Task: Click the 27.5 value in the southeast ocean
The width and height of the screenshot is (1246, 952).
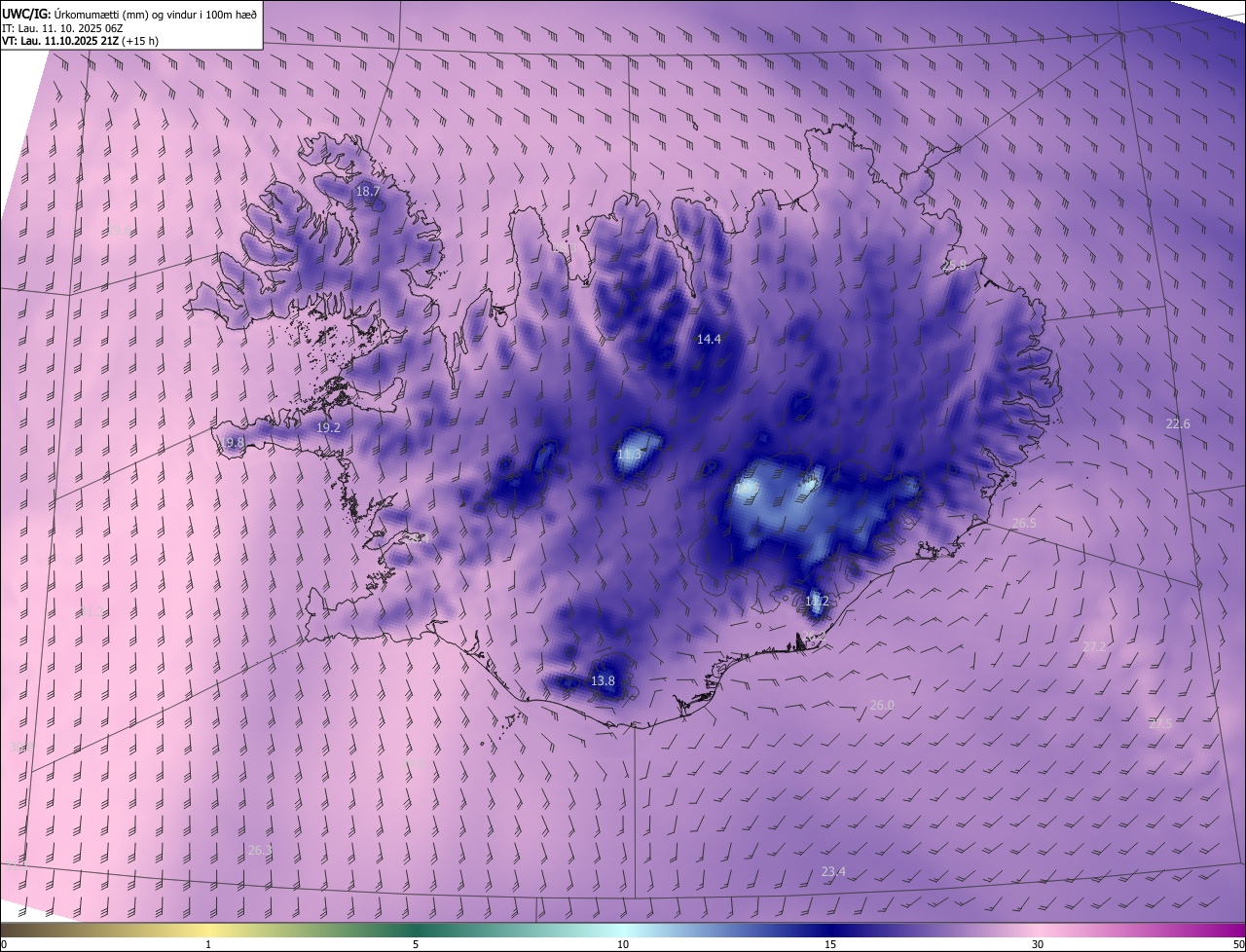Action: click(x=1160, y=723)
